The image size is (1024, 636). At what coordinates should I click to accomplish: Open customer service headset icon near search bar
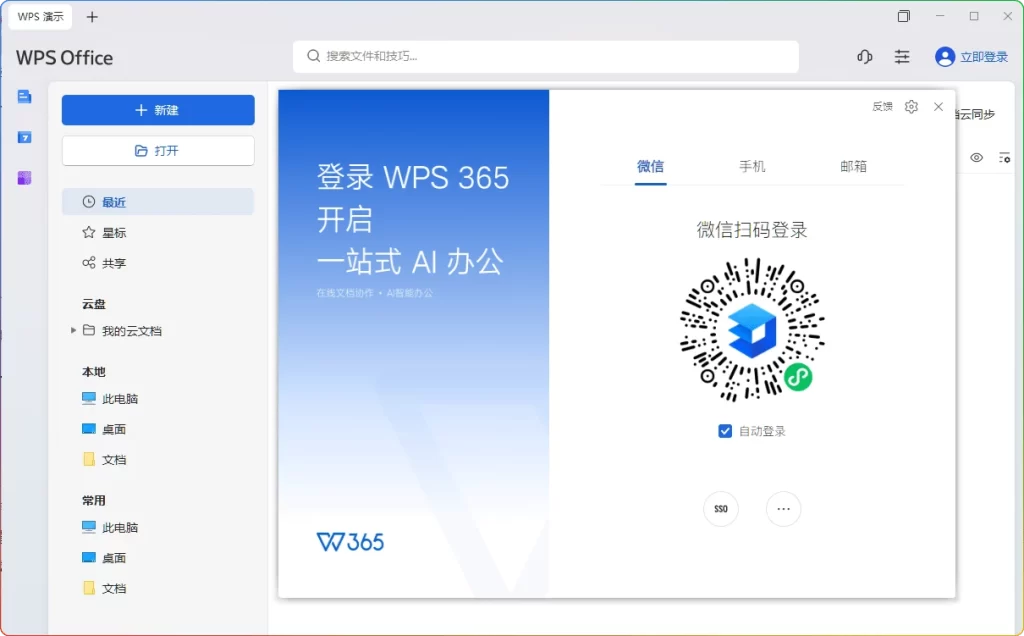point(864,57)
